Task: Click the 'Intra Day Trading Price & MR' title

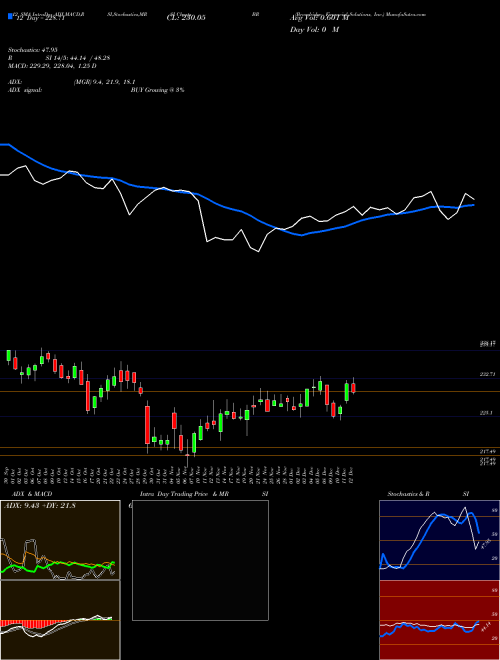Action: [x=184, y=494]
